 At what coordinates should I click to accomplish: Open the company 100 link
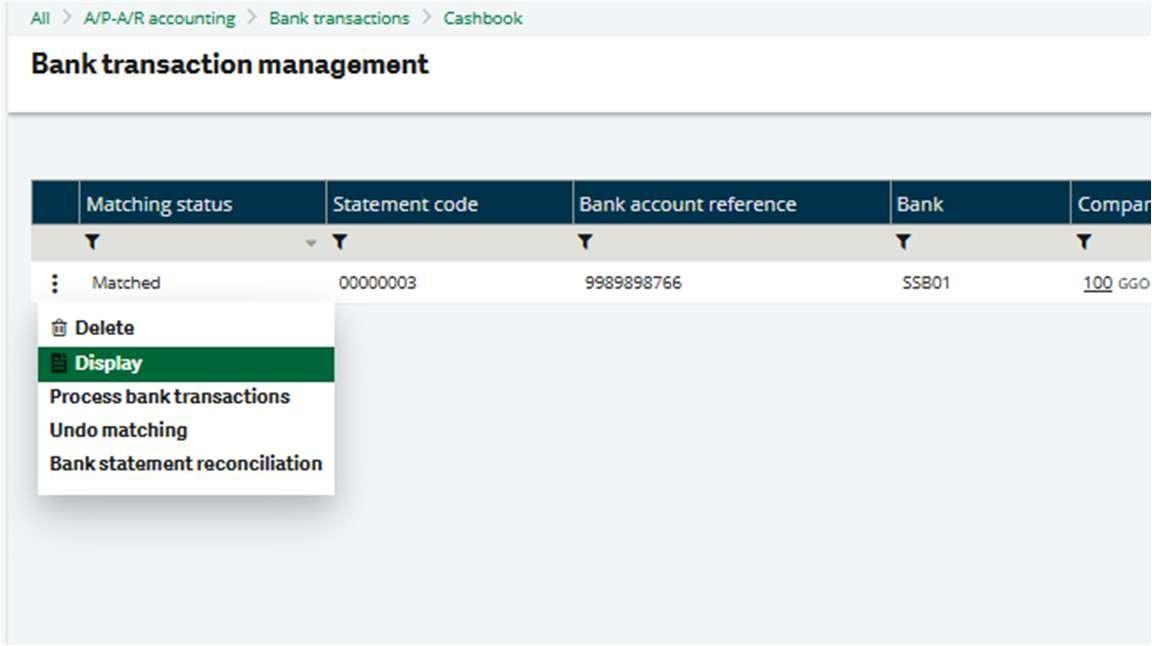click(x=1097, y=283)
